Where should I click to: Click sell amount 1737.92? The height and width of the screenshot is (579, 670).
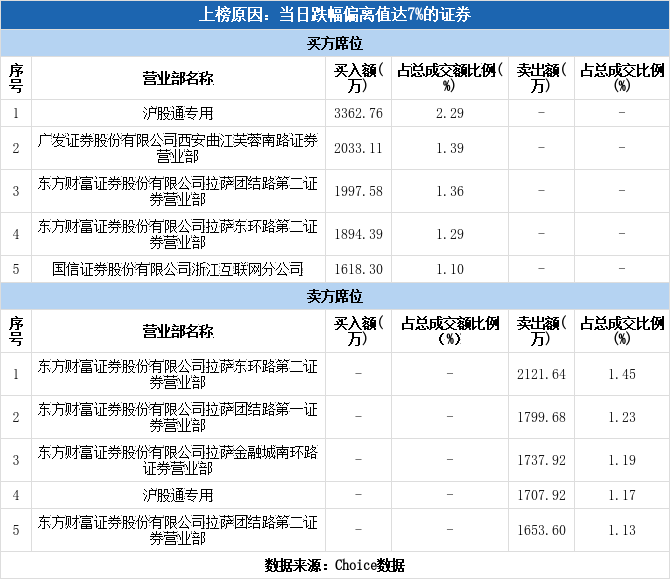pyautogui.click(x=541, y=460)
